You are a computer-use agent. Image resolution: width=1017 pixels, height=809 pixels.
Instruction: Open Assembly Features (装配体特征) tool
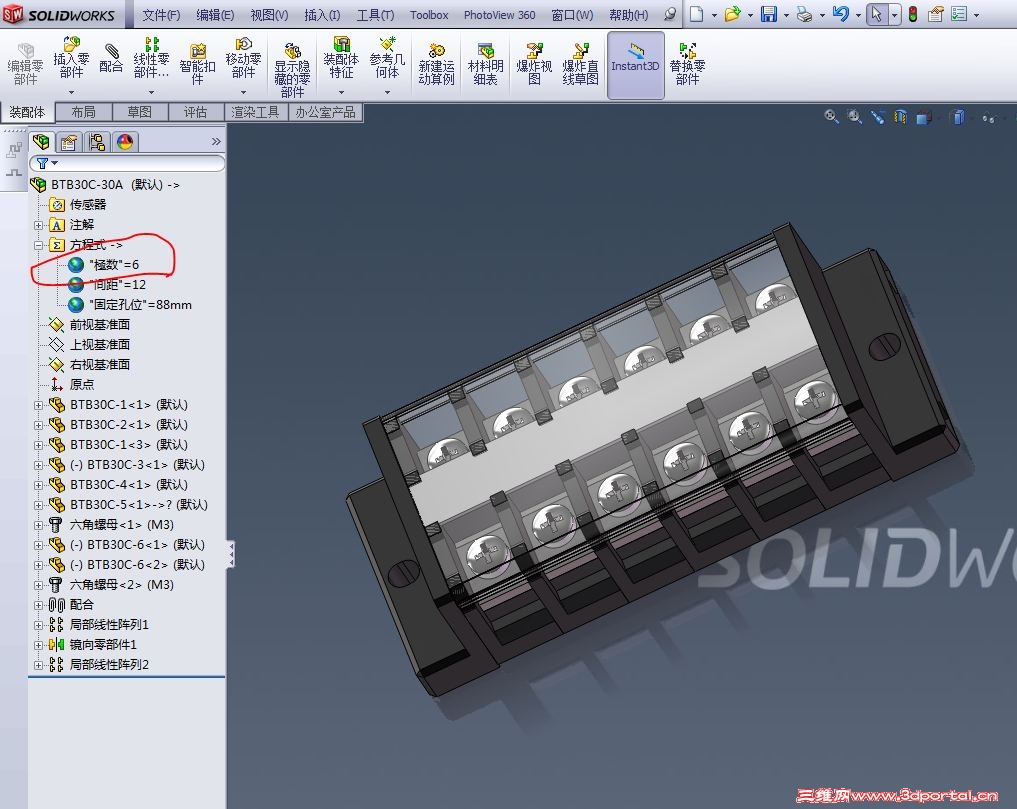pyautogui.click(x=341, y=58)
